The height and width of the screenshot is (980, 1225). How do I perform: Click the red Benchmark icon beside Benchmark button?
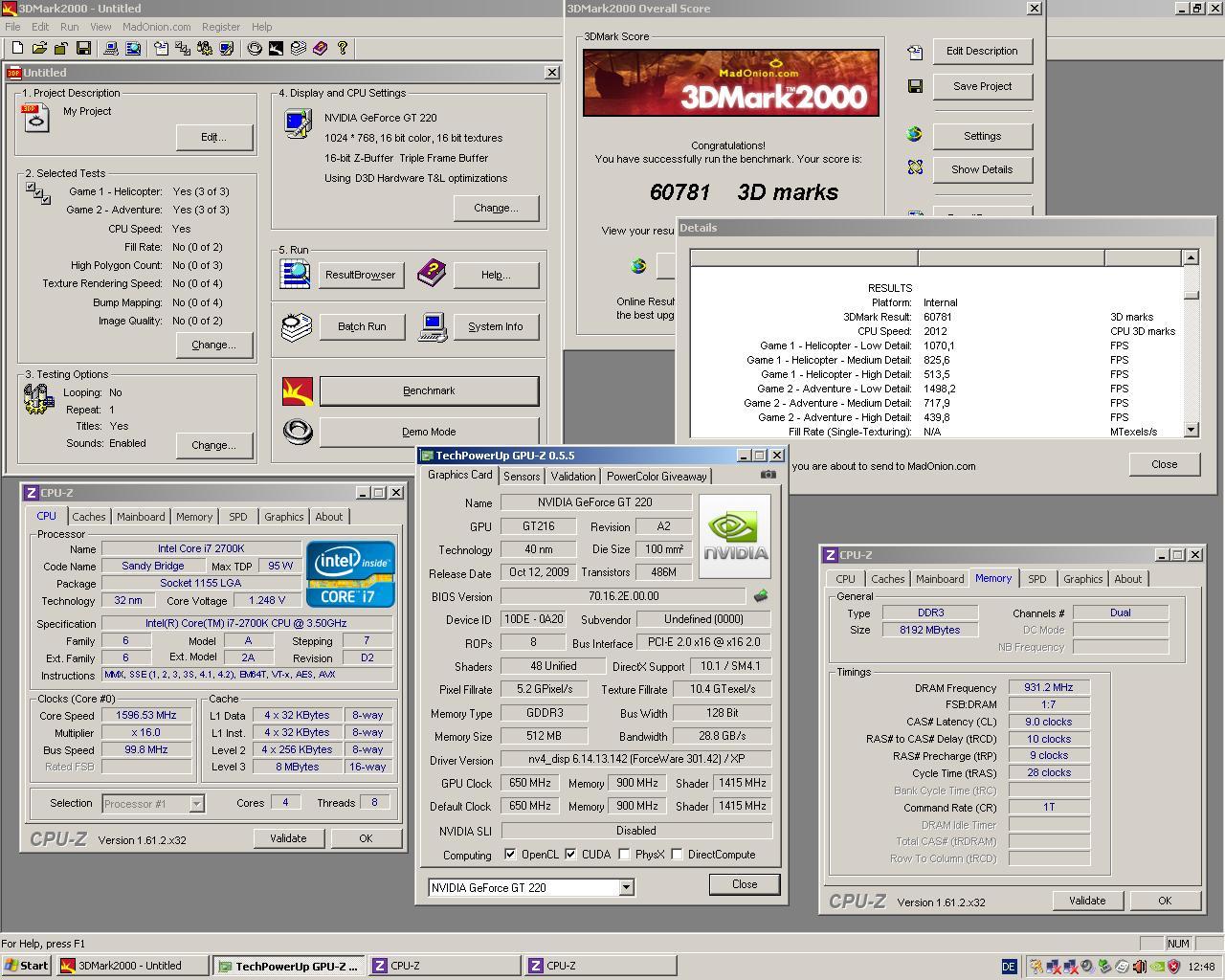pyautogui.click(x=298, y=390)
